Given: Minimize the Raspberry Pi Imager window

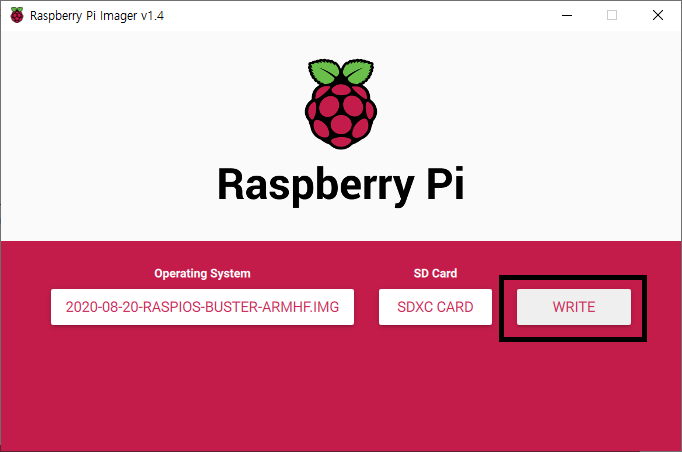Looking at the screenshot, I should point(567,15).
